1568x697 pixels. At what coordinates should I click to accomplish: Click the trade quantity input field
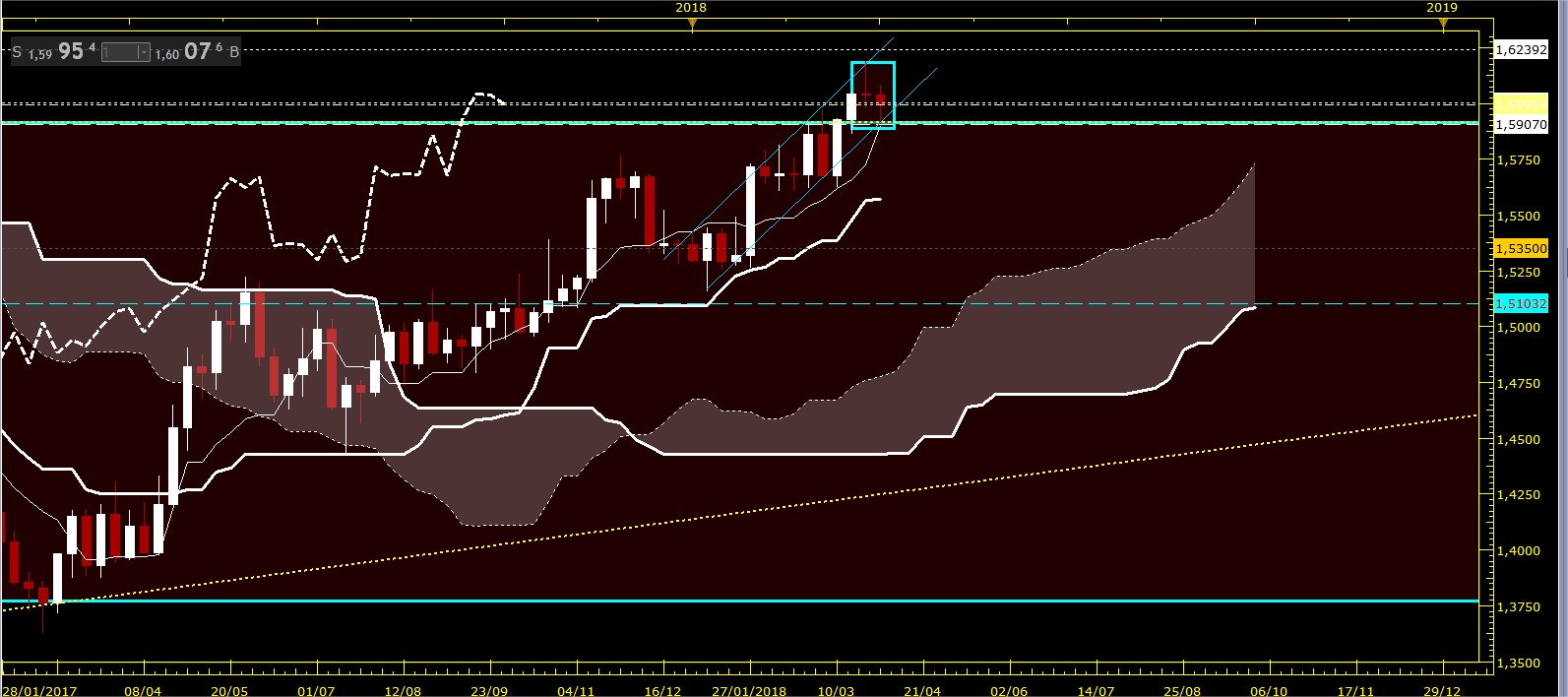[120, 52]
